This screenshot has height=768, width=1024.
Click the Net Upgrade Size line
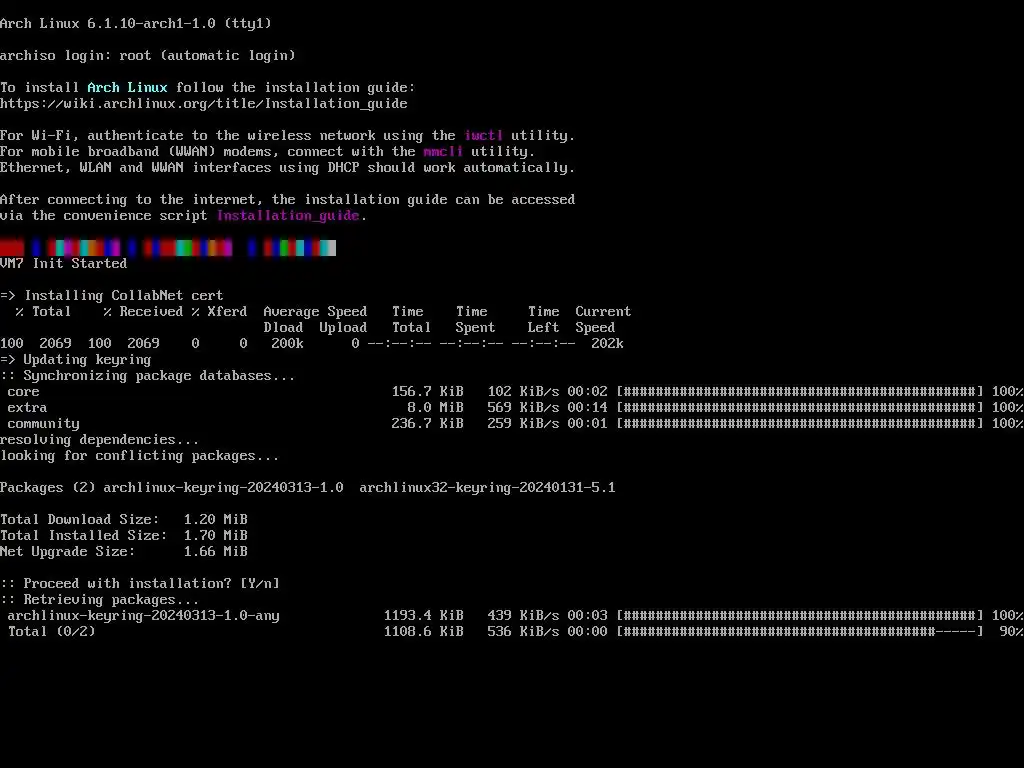tap(124, 552)
